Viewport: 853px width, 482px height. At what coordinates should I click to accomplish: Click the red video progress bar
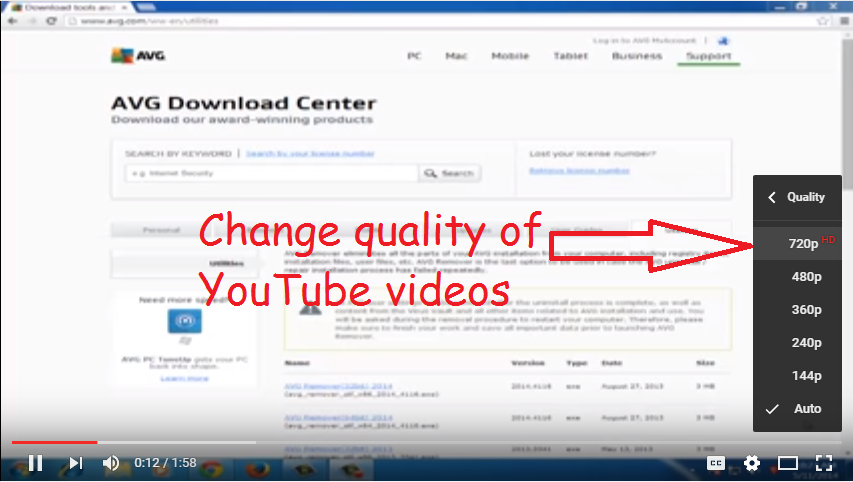click(x=50, y=441)
